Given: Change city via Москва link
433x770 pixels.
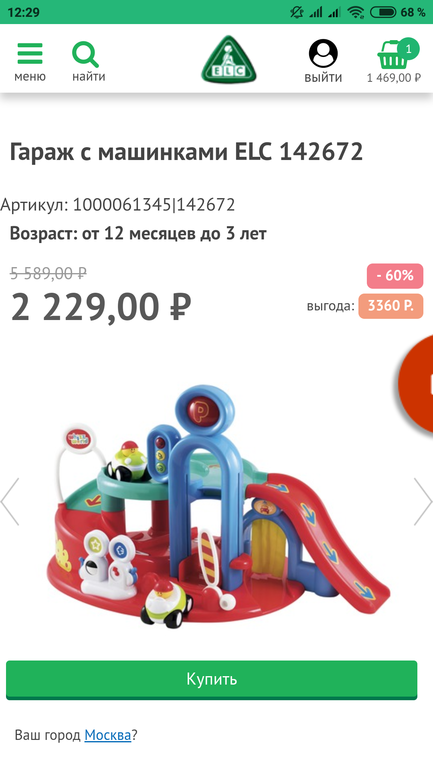Looking at the screenshot, I should (x=108, y=735).
